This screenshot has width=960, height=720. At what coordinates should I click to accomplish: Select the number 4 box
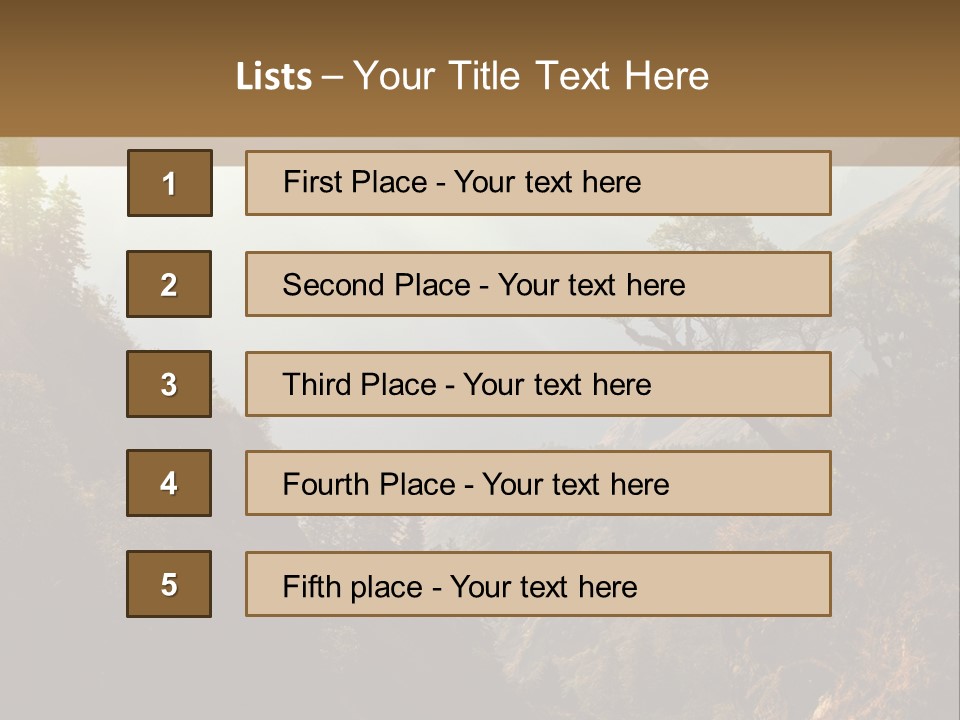pos(169,483)
